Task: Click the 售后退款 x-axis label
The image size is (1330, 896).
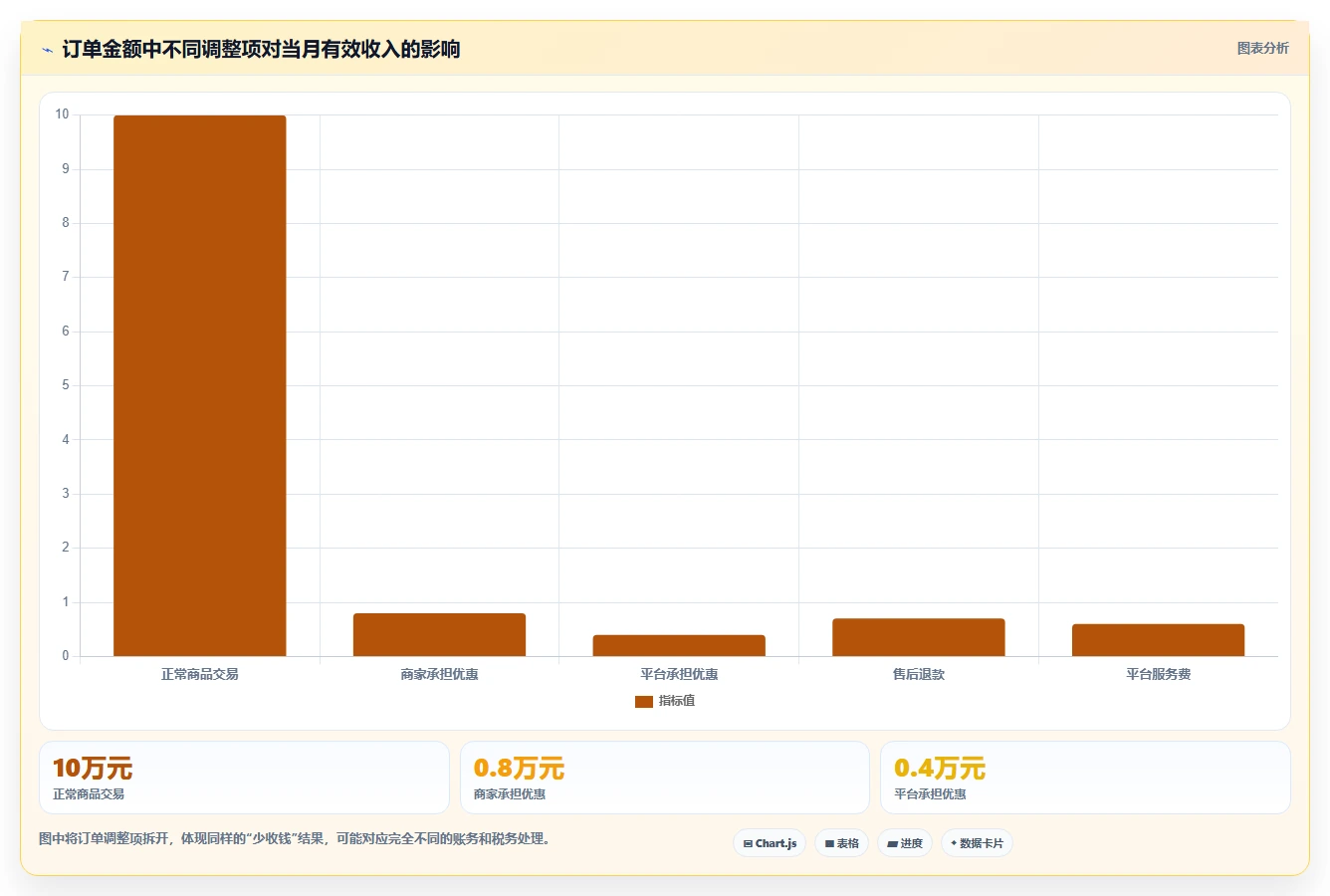Action: pyautogui.click(x=919, y=674)
